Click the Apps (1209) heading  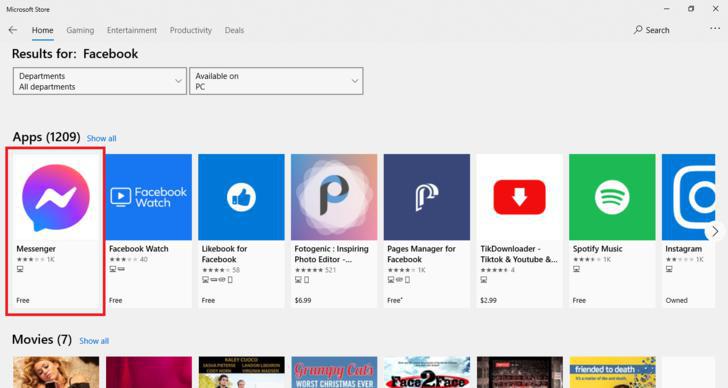(46, 137)
